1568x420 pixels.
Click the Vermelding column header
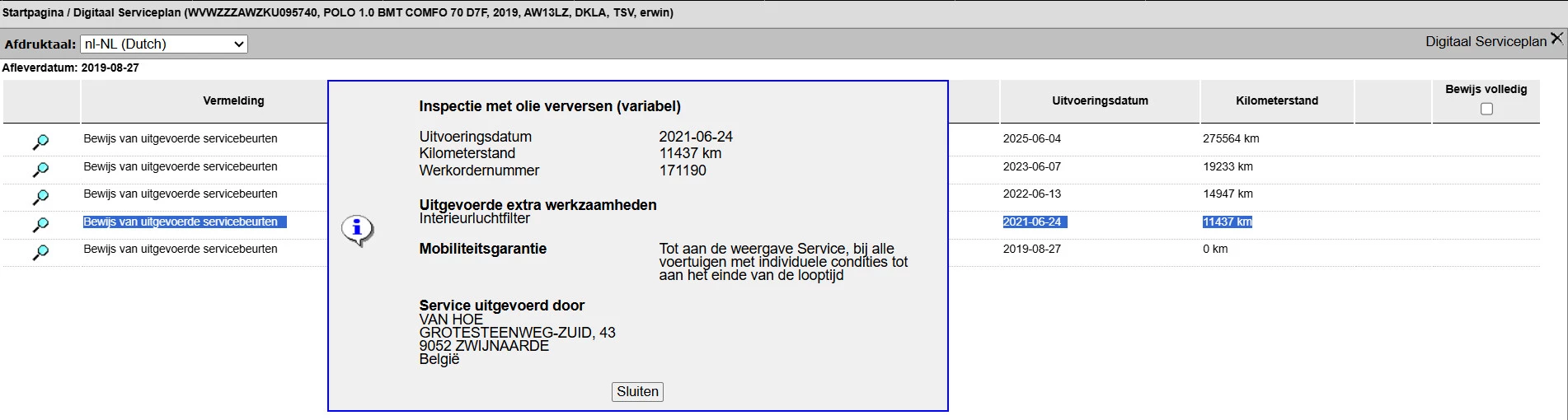(233, 100)
